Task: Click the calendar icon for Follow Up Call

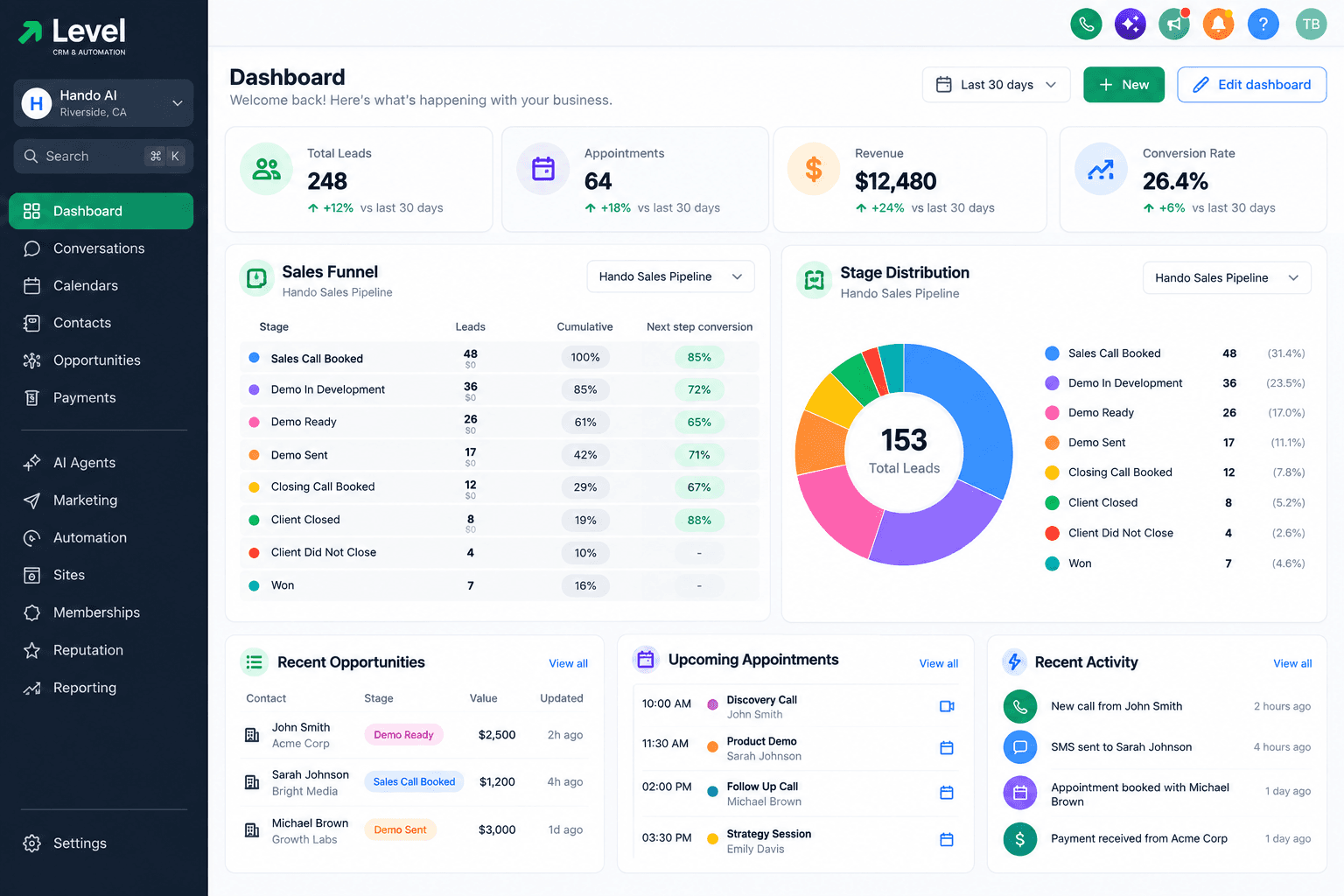Action: pos(947,793)
